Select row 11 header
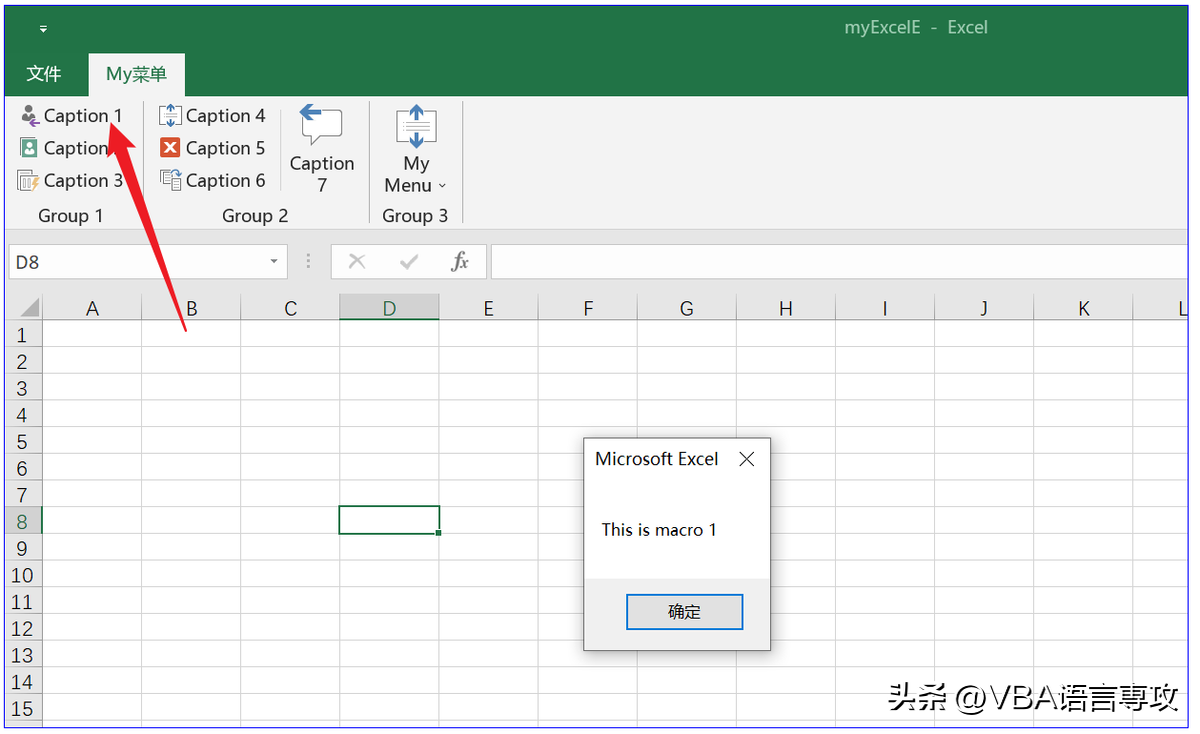1200x734 pixels. [24, 602]
